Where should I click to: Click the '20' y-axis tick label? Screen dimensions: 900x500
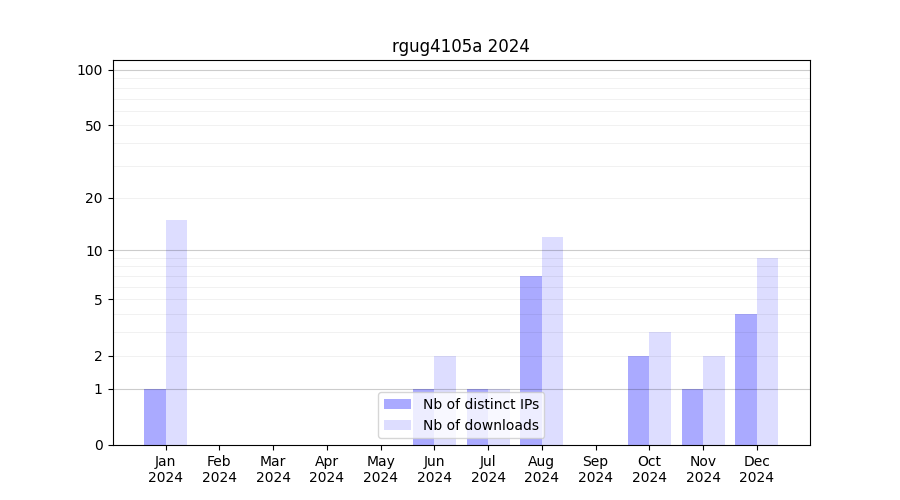[x=94, y=198]
